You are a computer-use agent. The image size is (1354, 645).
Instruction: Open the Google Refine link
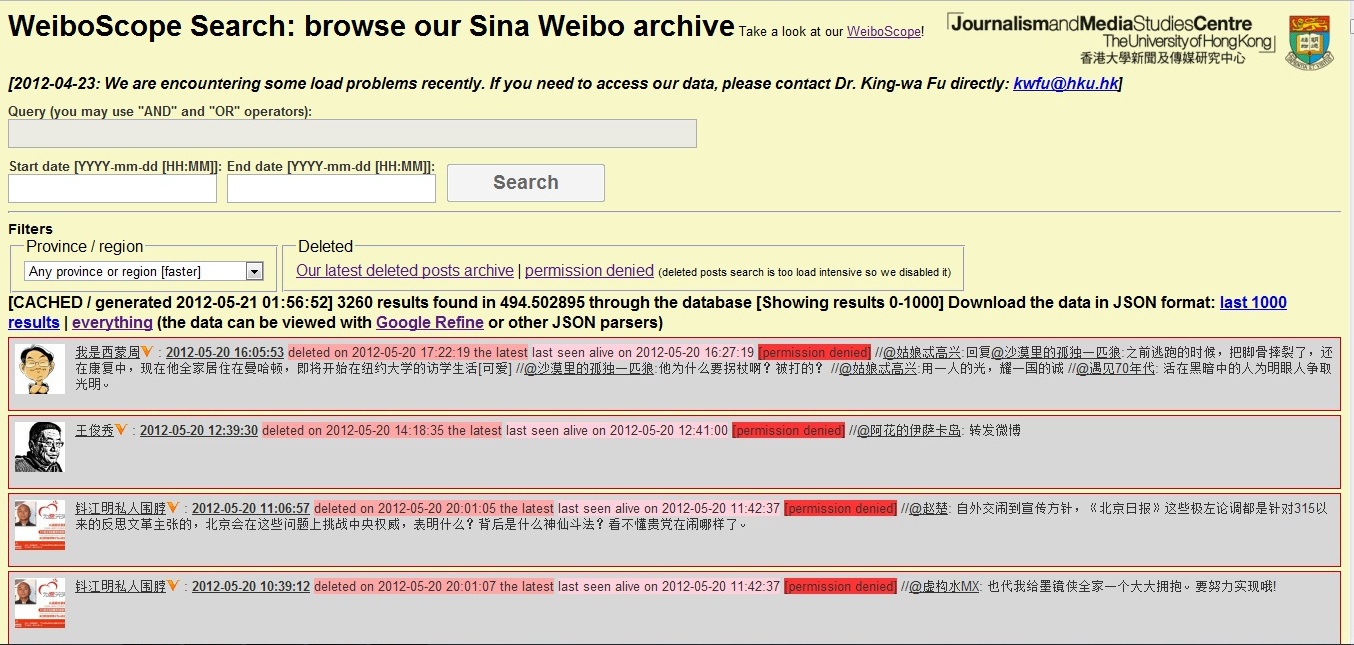[430, 322]
